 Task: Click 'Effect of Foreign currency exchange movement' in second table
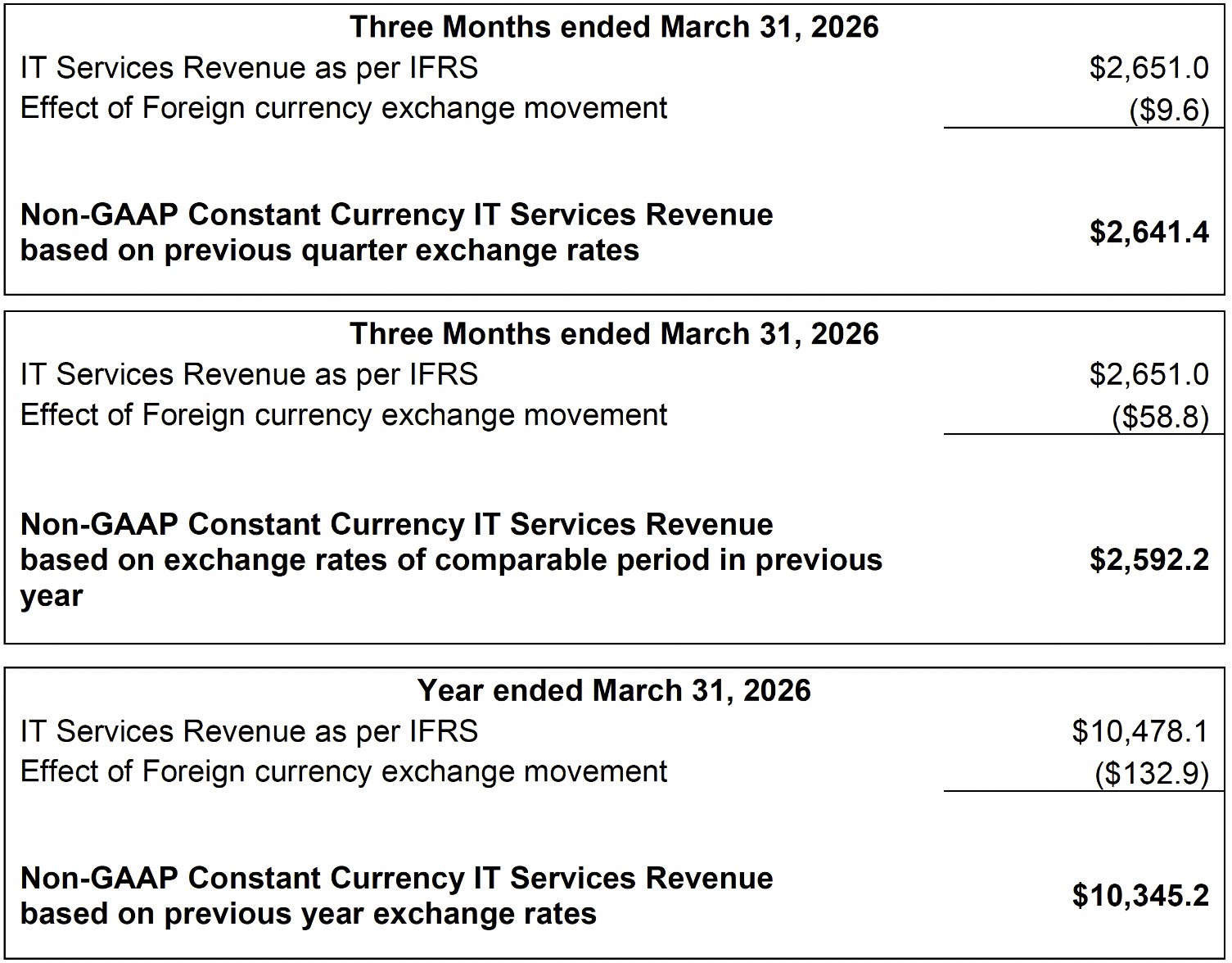point(344,415)
